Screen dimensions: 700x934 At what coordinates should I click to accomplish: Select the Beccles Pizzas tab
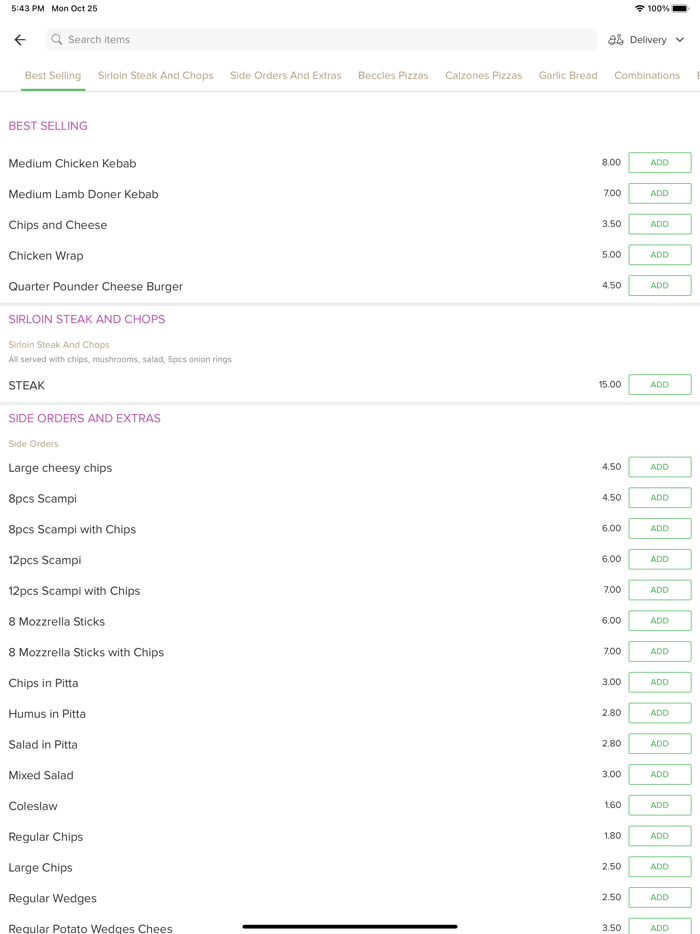393,76
